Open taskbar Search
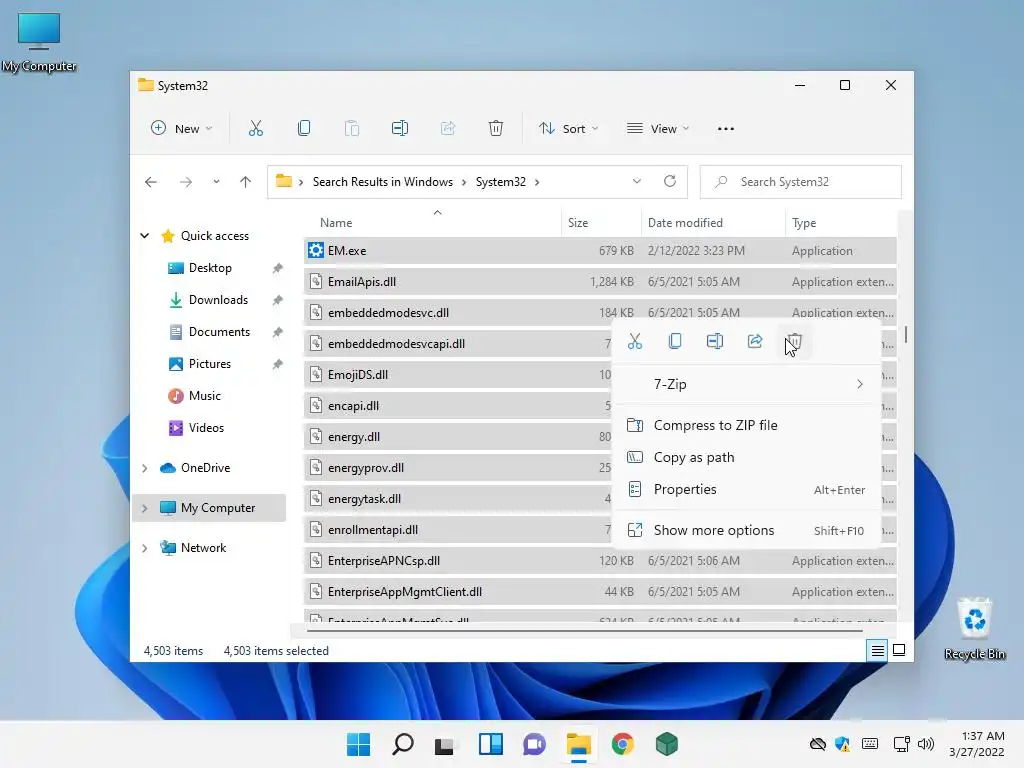The height and width of the screenshot is (768, 1024). 402,744
